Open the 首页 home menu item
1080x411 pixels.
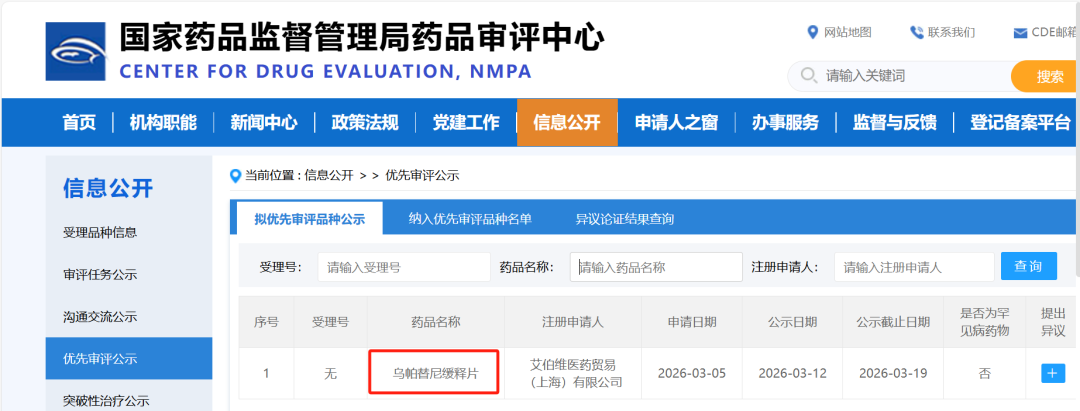[x=79, y=122]
